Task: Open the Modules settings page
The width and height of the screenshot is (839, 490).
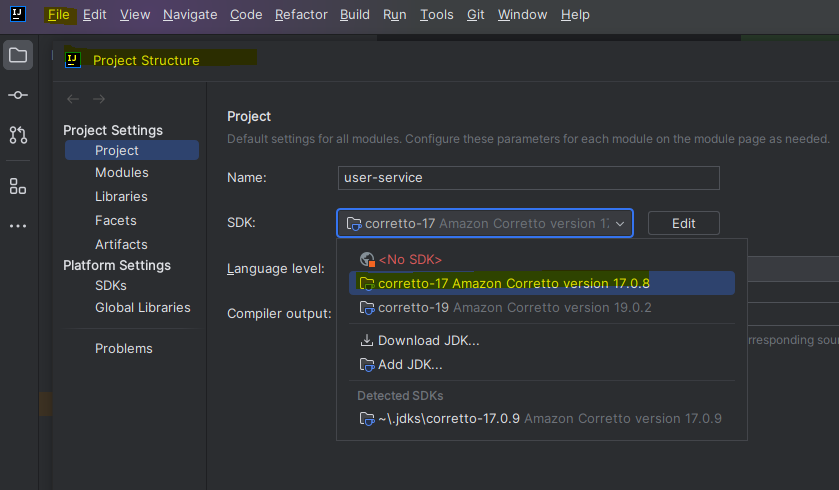Action: (x=121, y=172)
